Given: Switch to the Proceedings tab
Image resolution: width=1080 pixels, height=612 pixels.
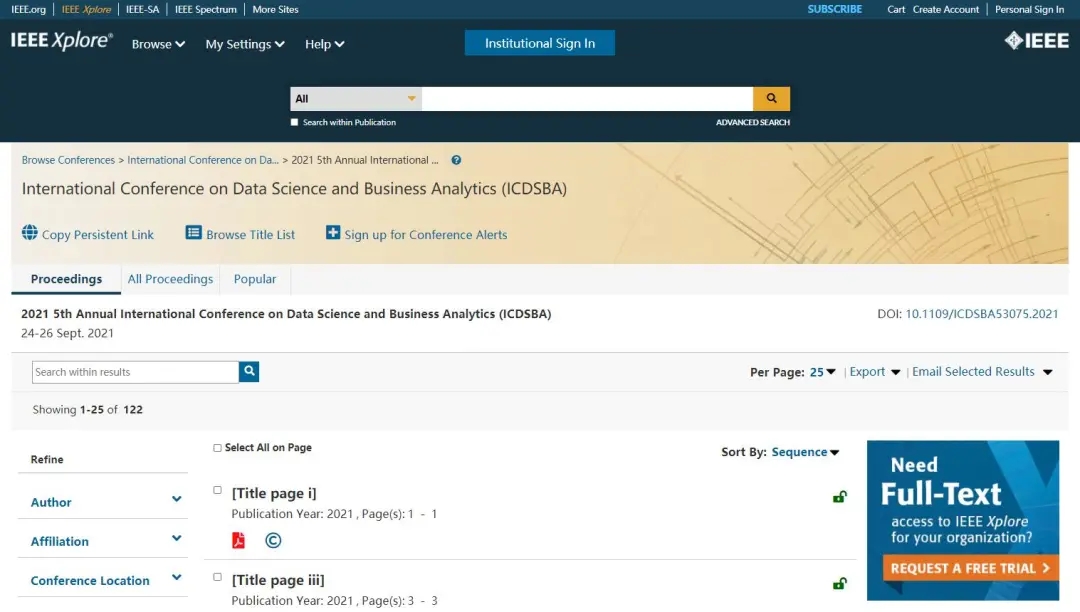Looking at the screenshot, I should [66, 279].
